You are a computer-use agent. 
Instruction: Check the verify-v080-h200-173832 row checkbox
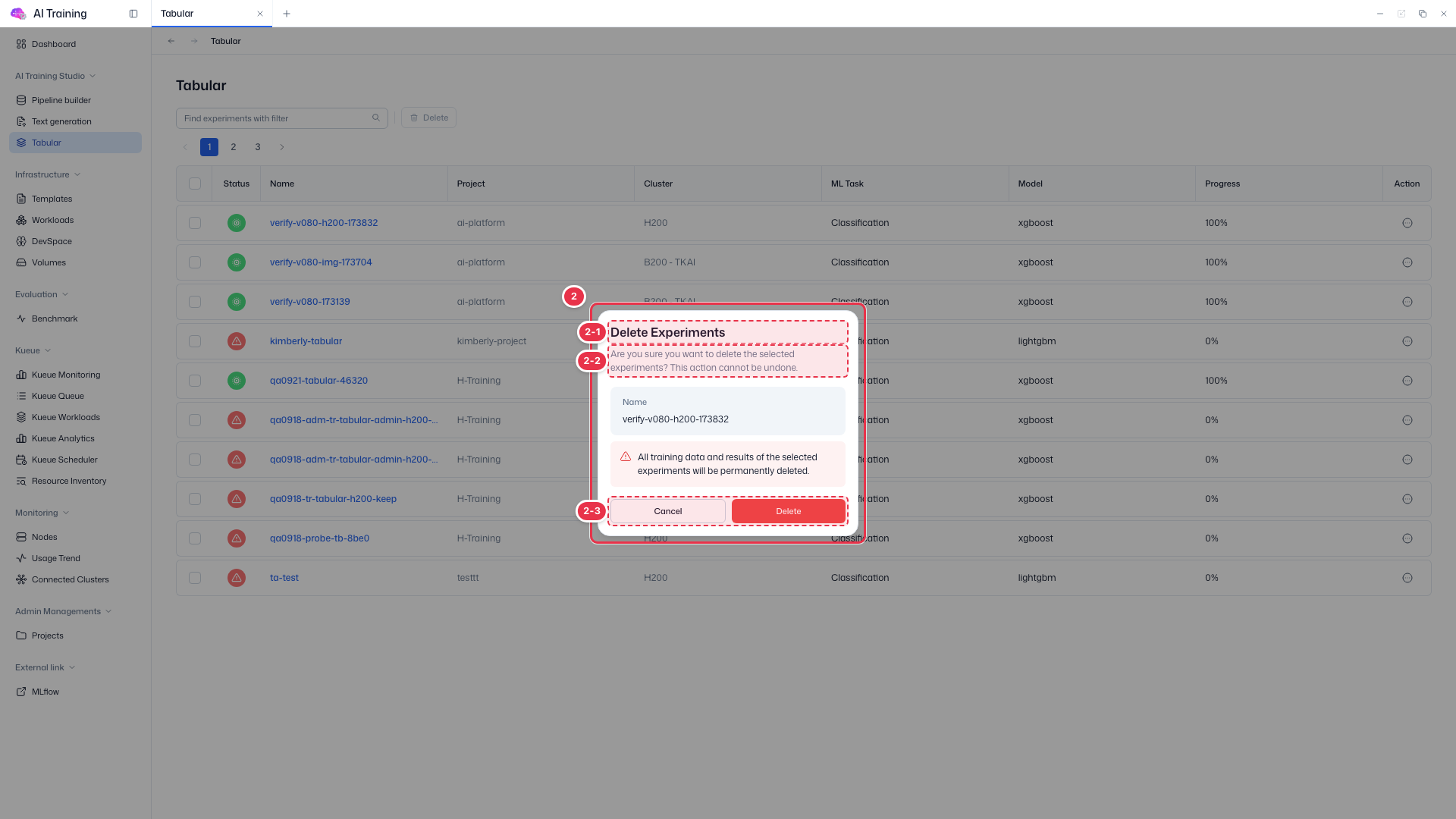(195, 223)
